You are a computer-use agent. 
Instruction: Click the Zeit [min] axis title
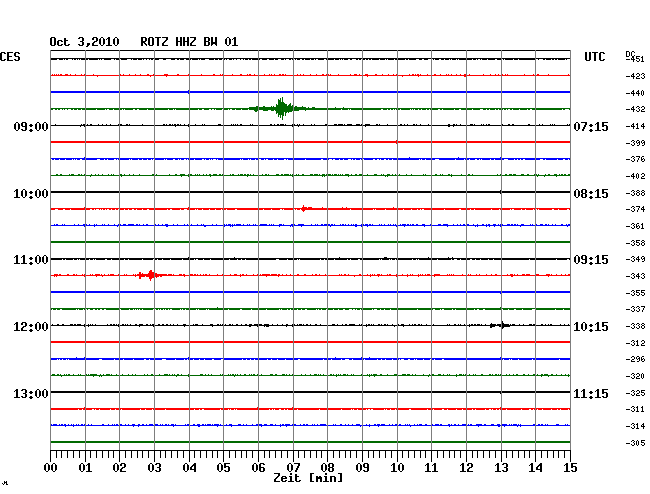point(308,478)
